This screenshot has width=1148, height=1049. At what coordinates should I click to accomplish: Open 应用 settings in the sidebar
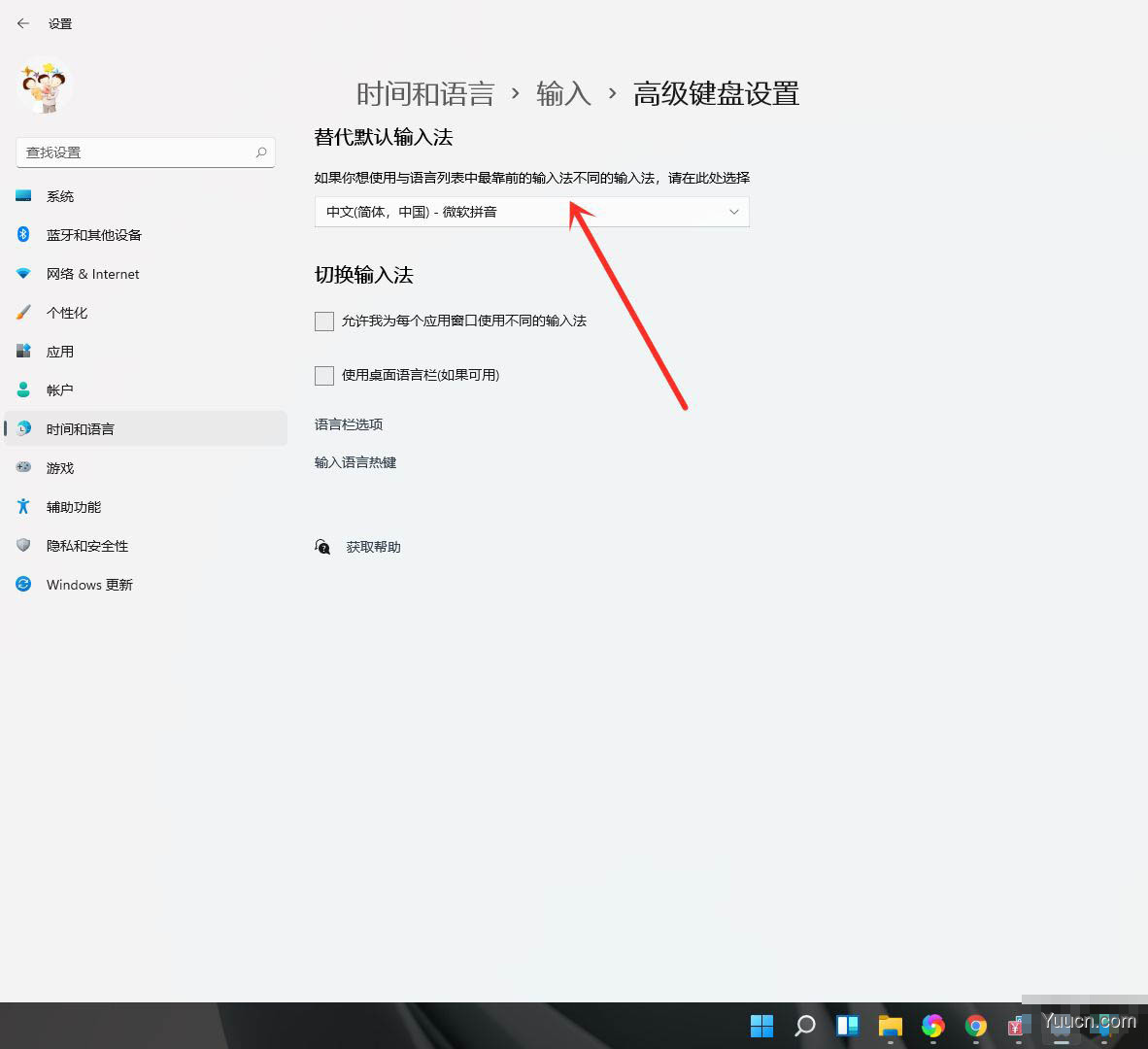145,352
